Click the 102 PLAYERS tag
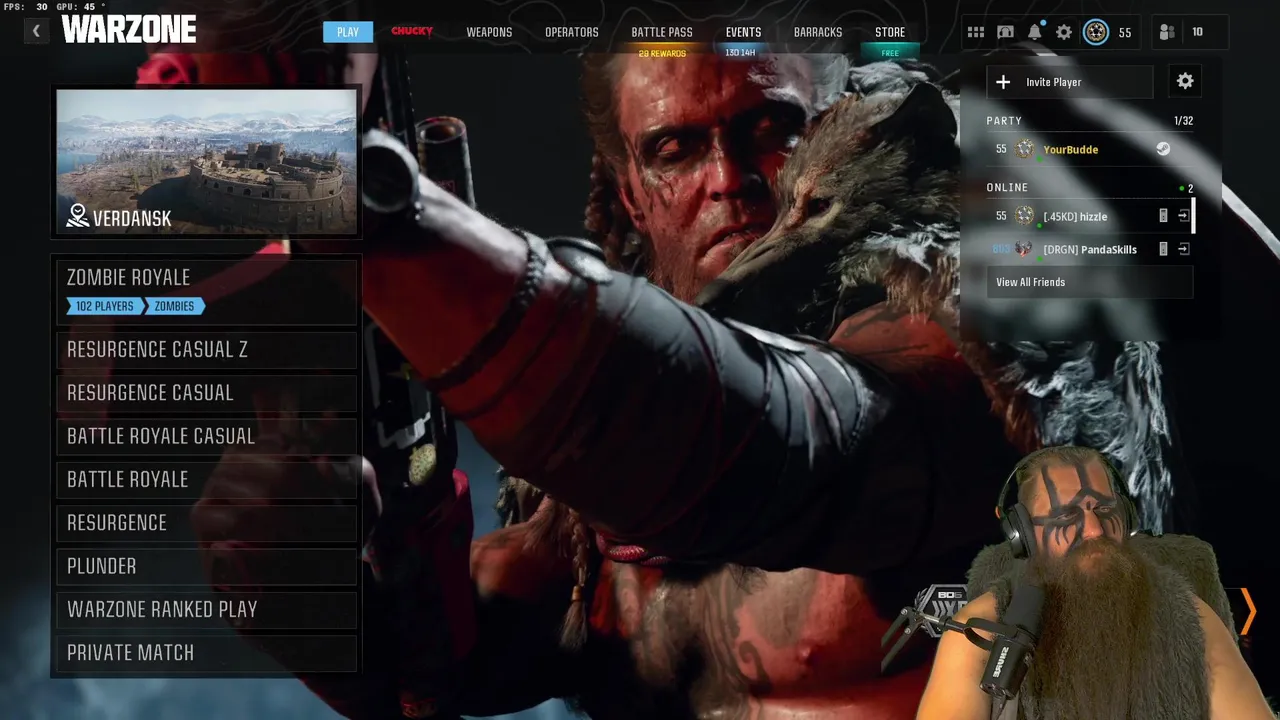The image size is (1280, 720). (x=105, y=306)
